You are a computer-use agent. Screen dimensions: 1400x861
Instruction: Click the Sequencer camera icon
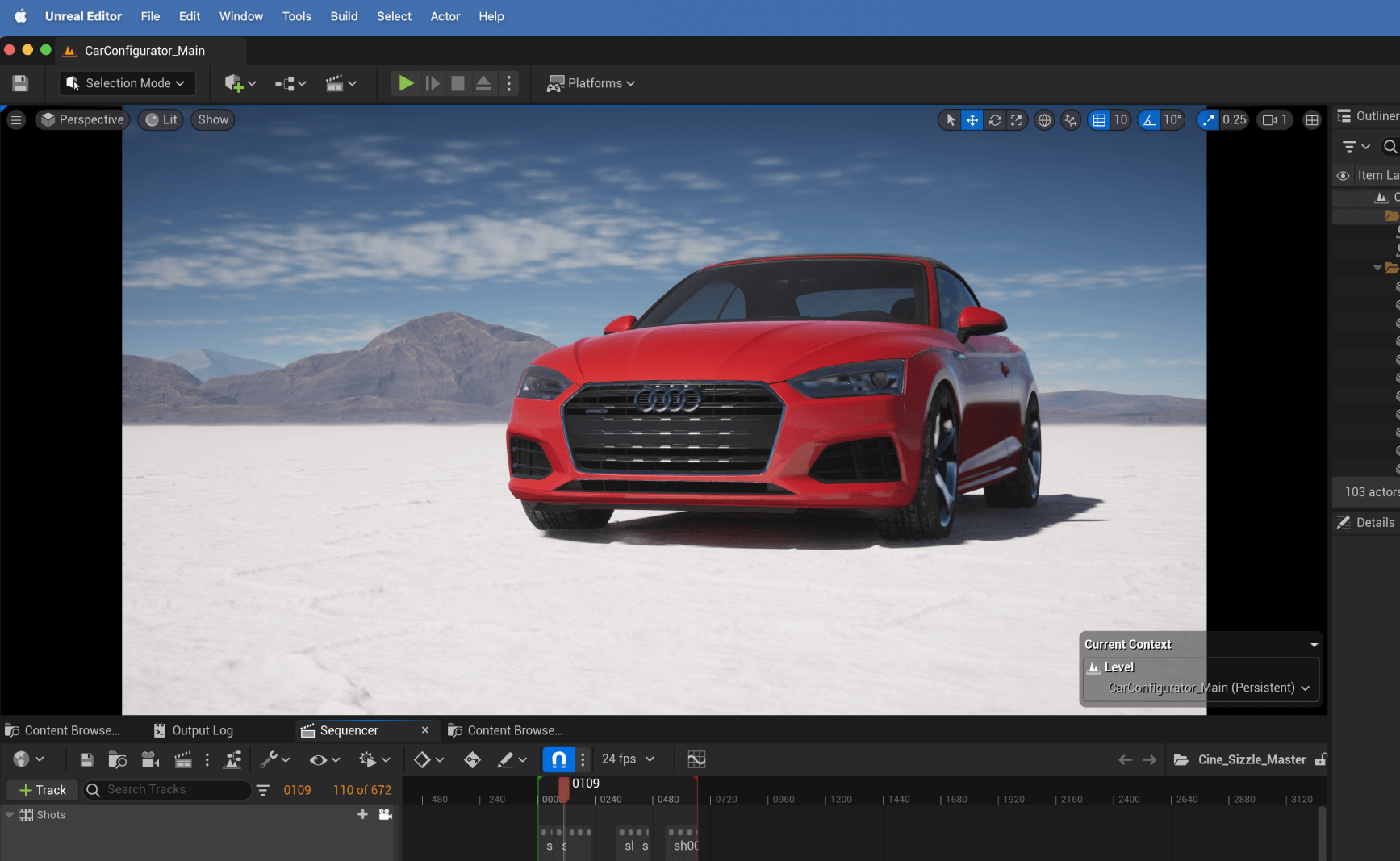(x=149, y=759)
